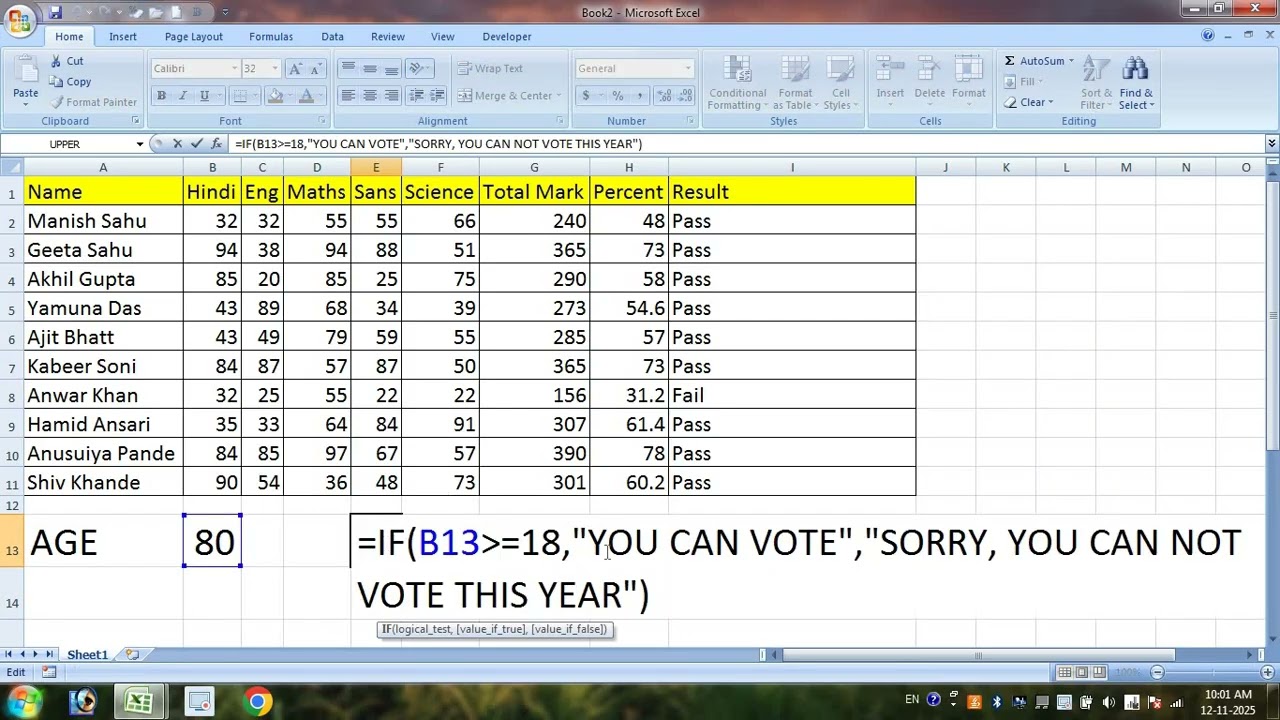Open the Clear eraser dropdown
1280x720 pixels.
(1028, 102)
